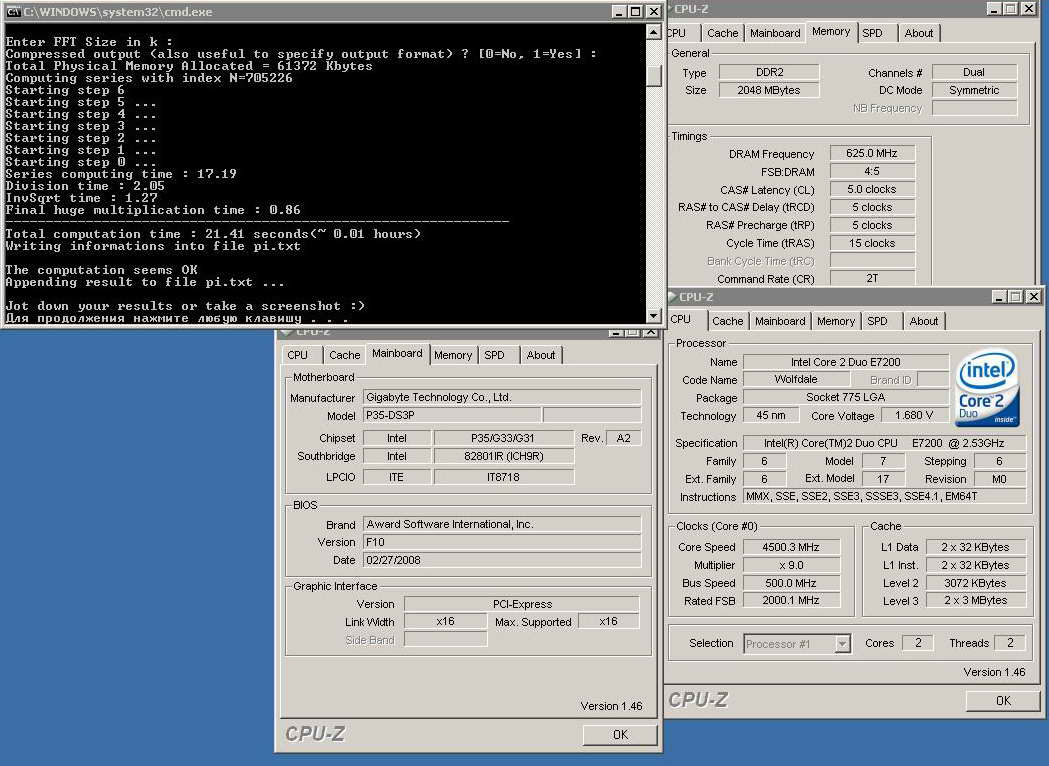Click the Bus Speed value 500.0 MHz
The image size is (1049, 766).
tap(791, 583)
